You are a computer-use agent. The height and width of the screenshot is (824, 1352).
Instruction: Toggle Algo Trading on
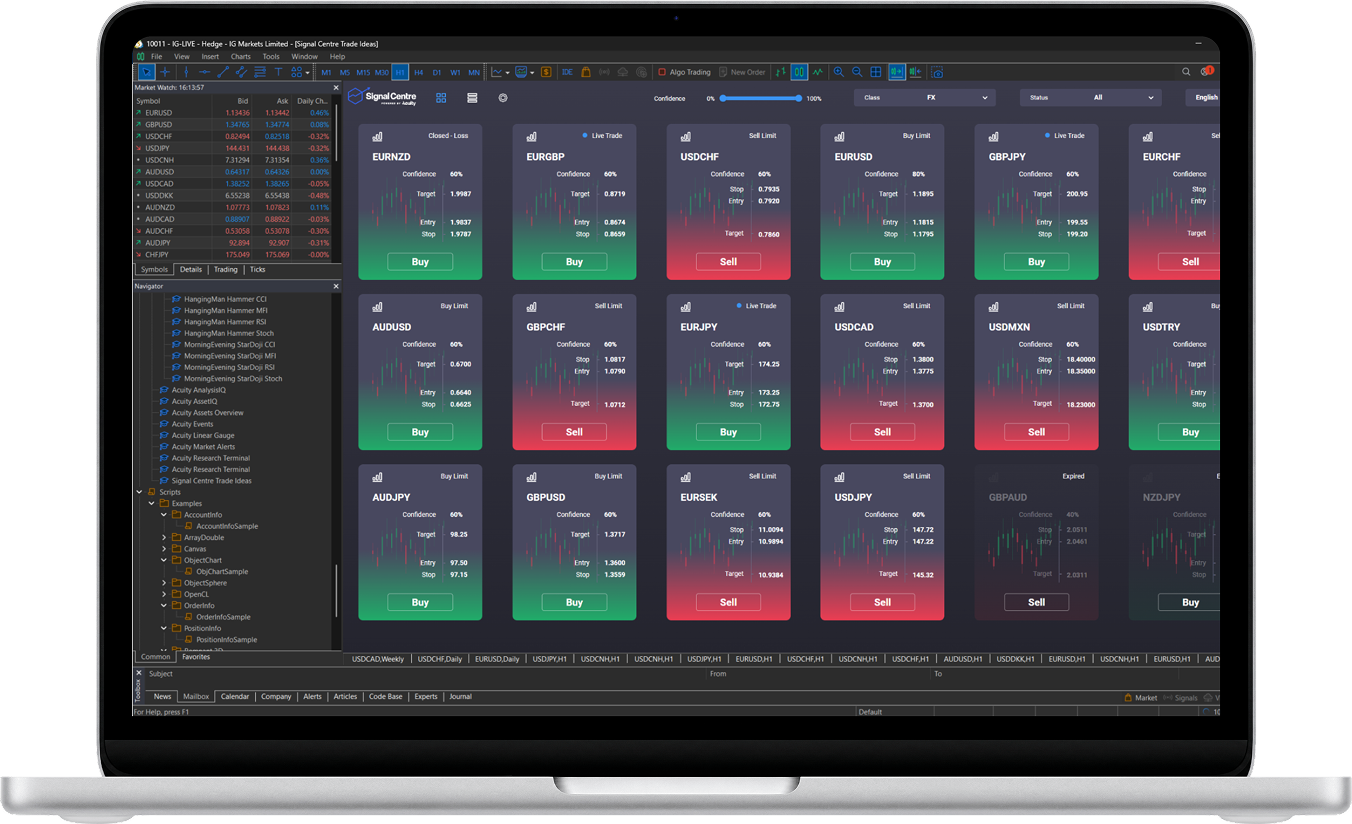click(685, 72)
